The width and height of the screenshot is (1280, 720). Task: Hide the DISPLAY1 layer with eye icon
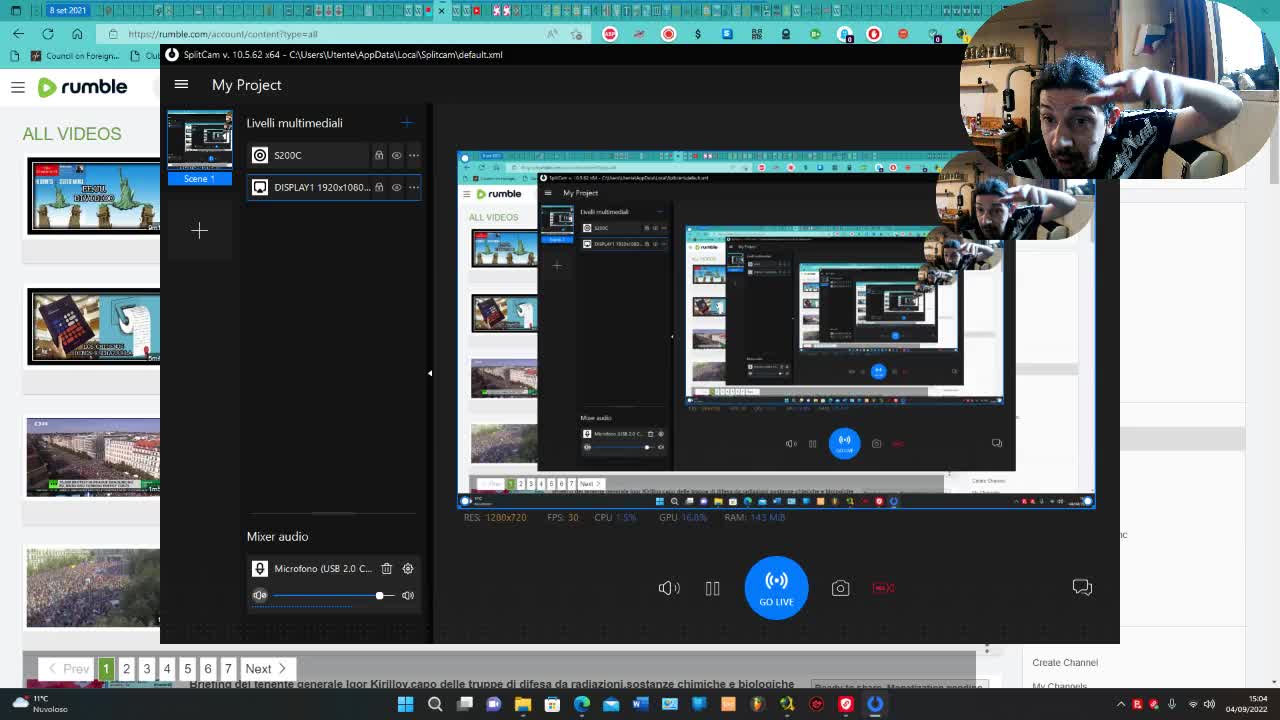pyautogui.click(x=396, y=187)
